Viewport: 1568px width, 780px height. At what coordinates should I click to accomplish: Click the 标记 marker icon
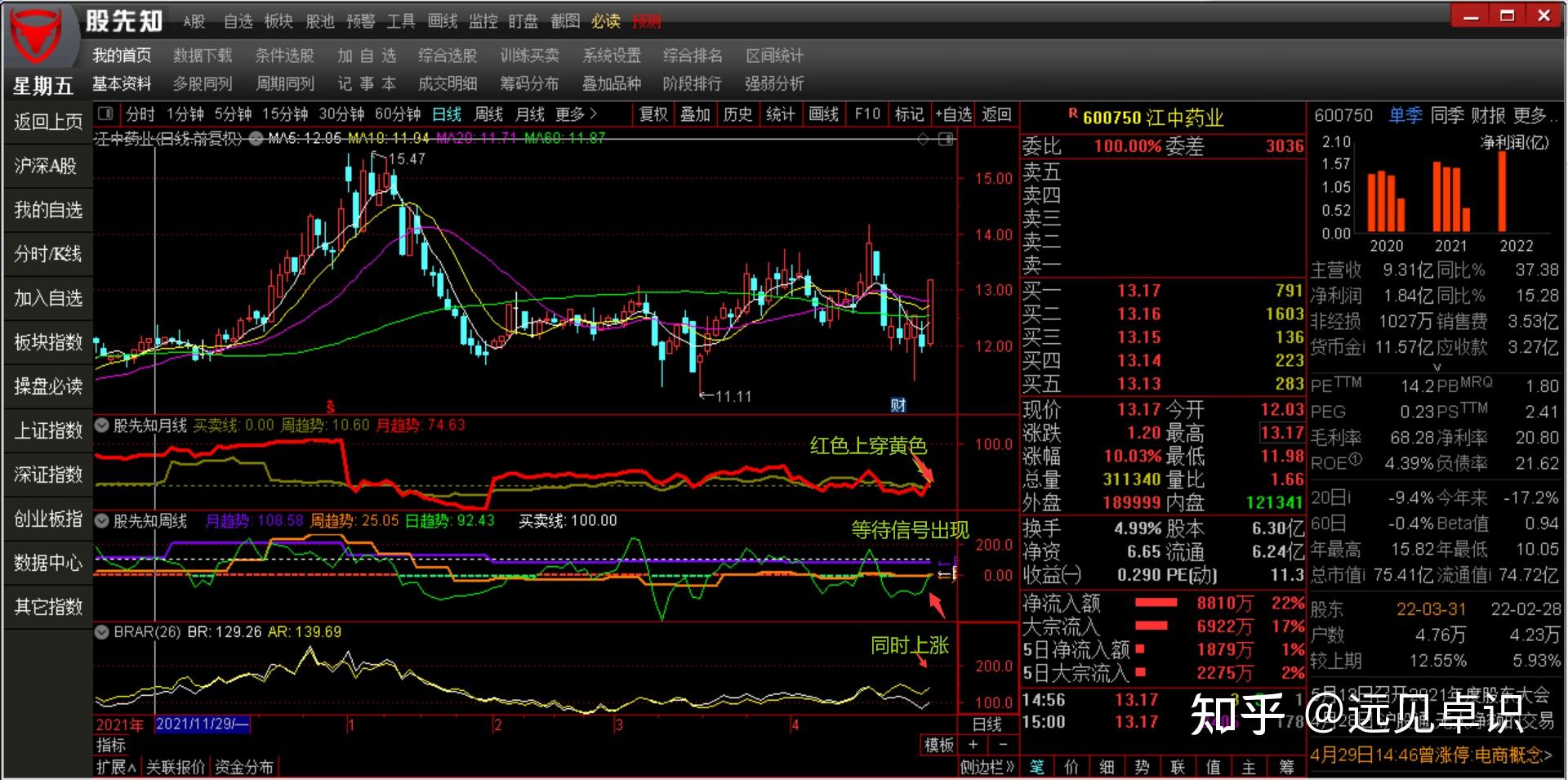tap(908, 114)
